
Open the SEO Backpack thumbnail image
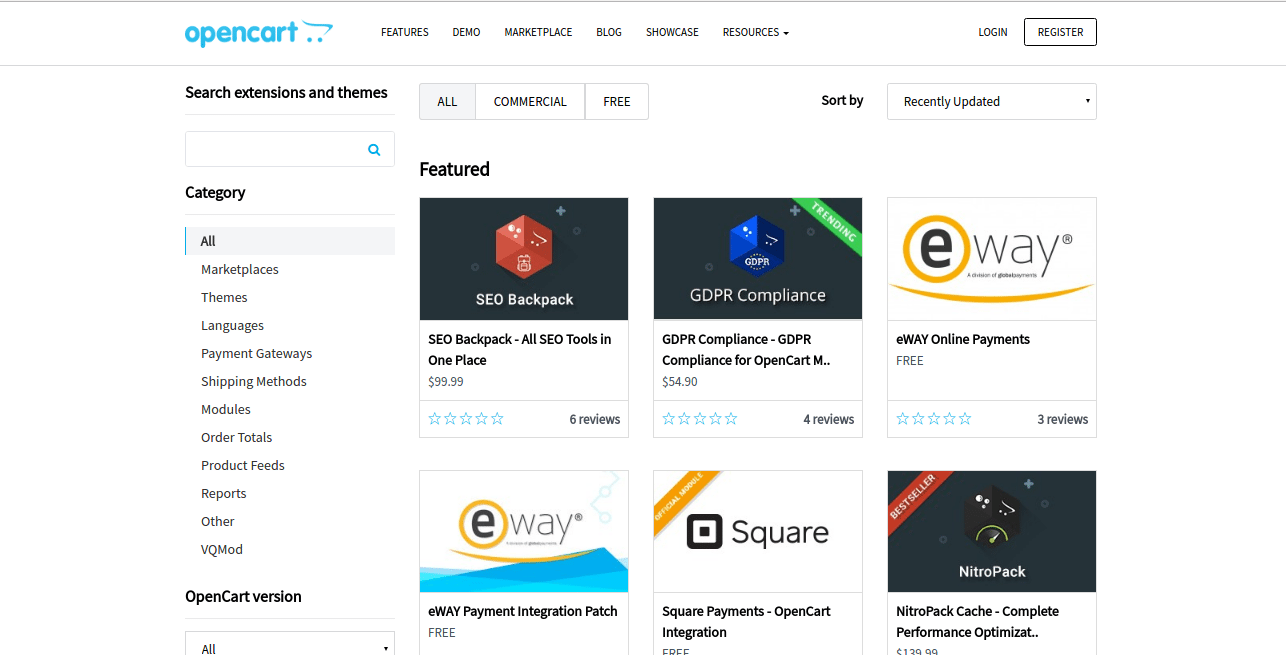point(524,259)
